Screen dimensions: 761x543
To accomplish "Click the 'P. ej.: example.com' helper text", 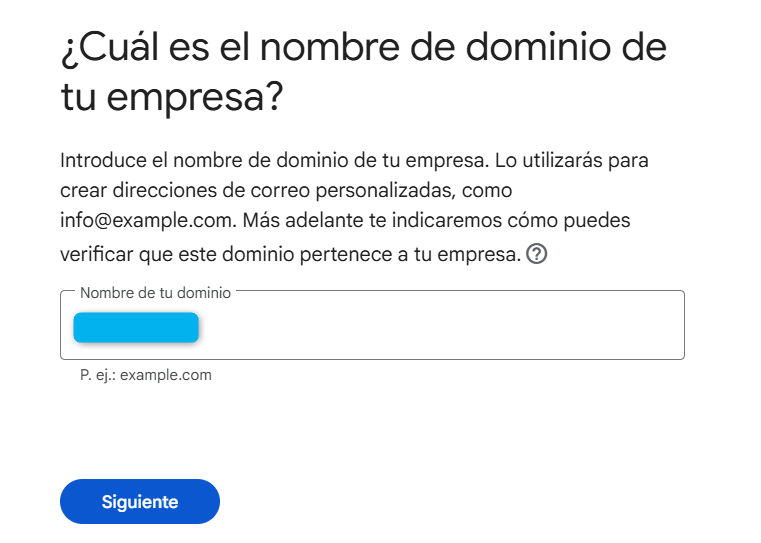I will point(146,375).
